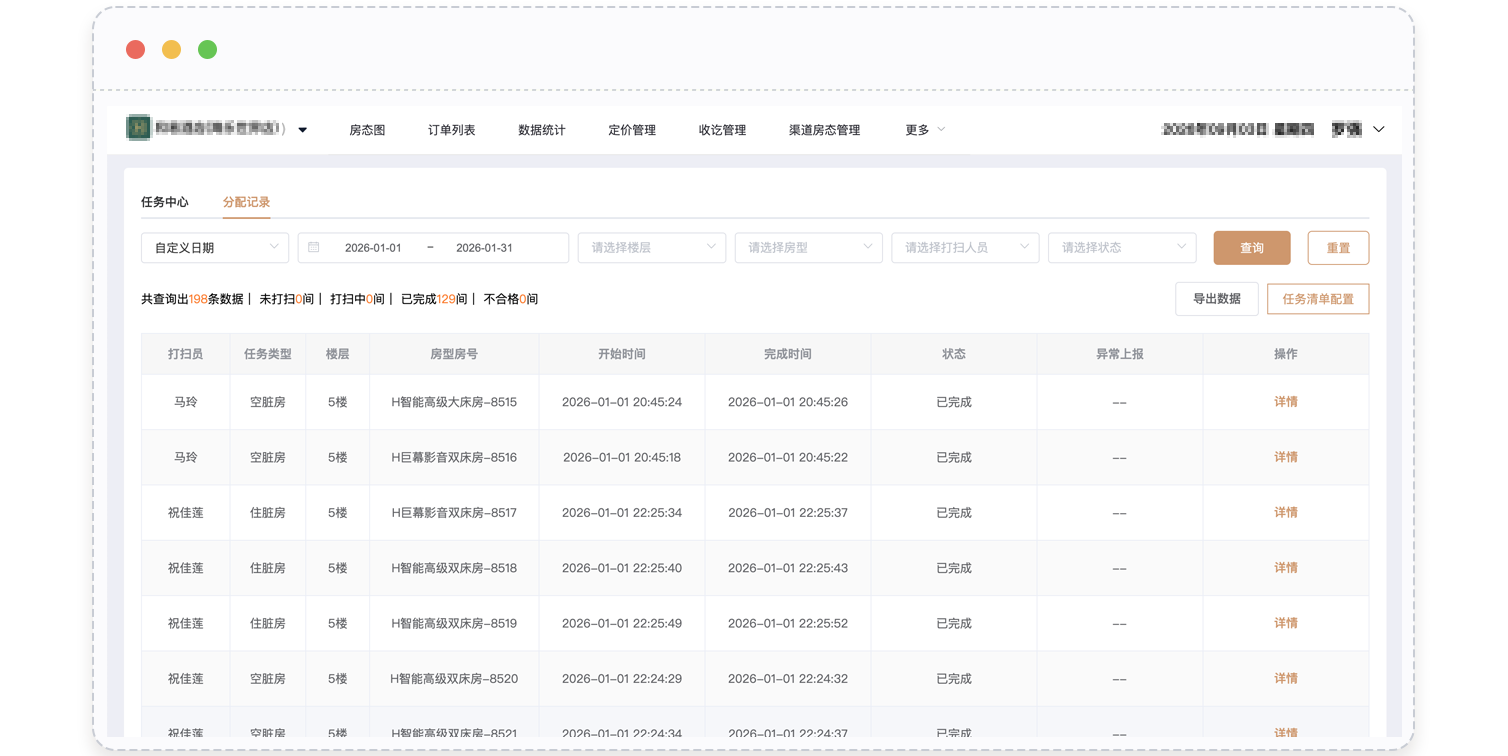View 详情 for room 8515
Screen dimensions: 1508x756
tap(1286, 402)
